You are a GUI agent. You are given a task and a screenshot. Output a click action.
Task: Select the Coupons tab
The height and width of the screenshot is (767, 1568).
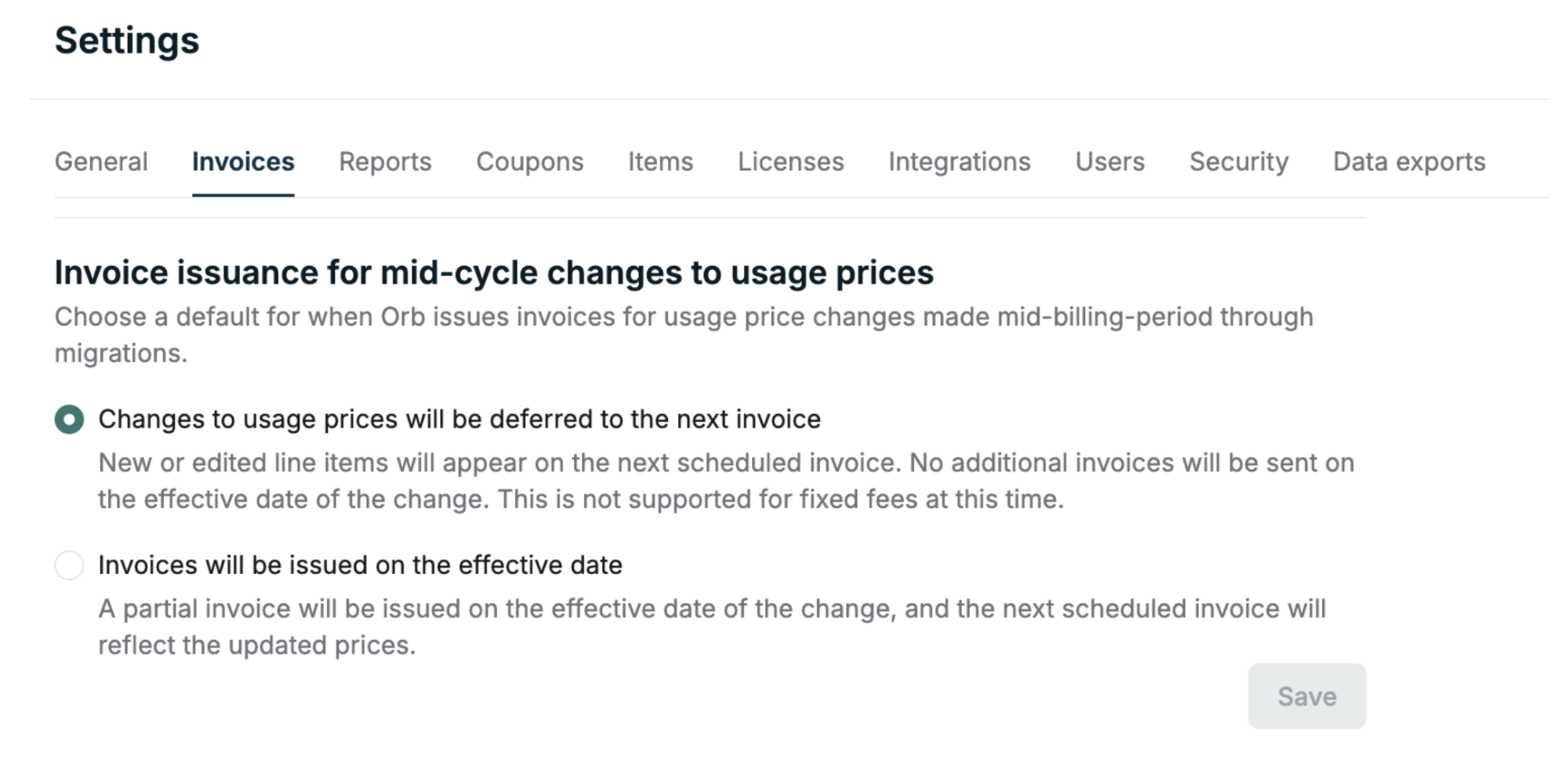(529, 162)
